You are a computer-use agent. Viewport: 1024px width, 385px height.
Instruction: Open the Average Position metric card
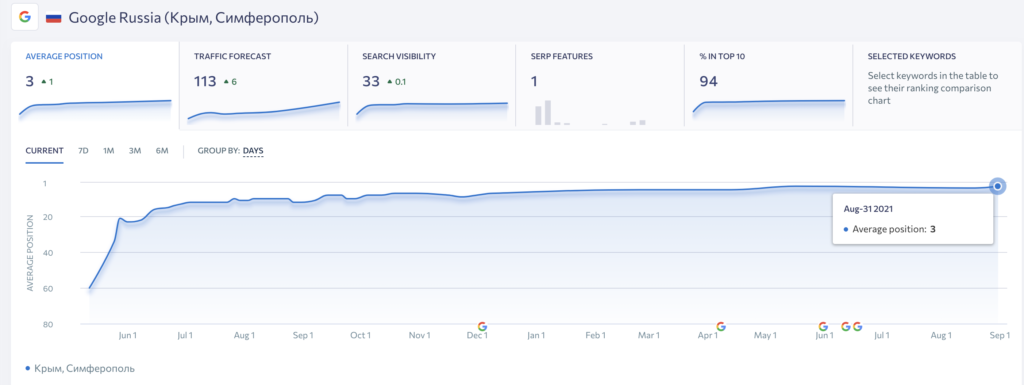(95, 85)
